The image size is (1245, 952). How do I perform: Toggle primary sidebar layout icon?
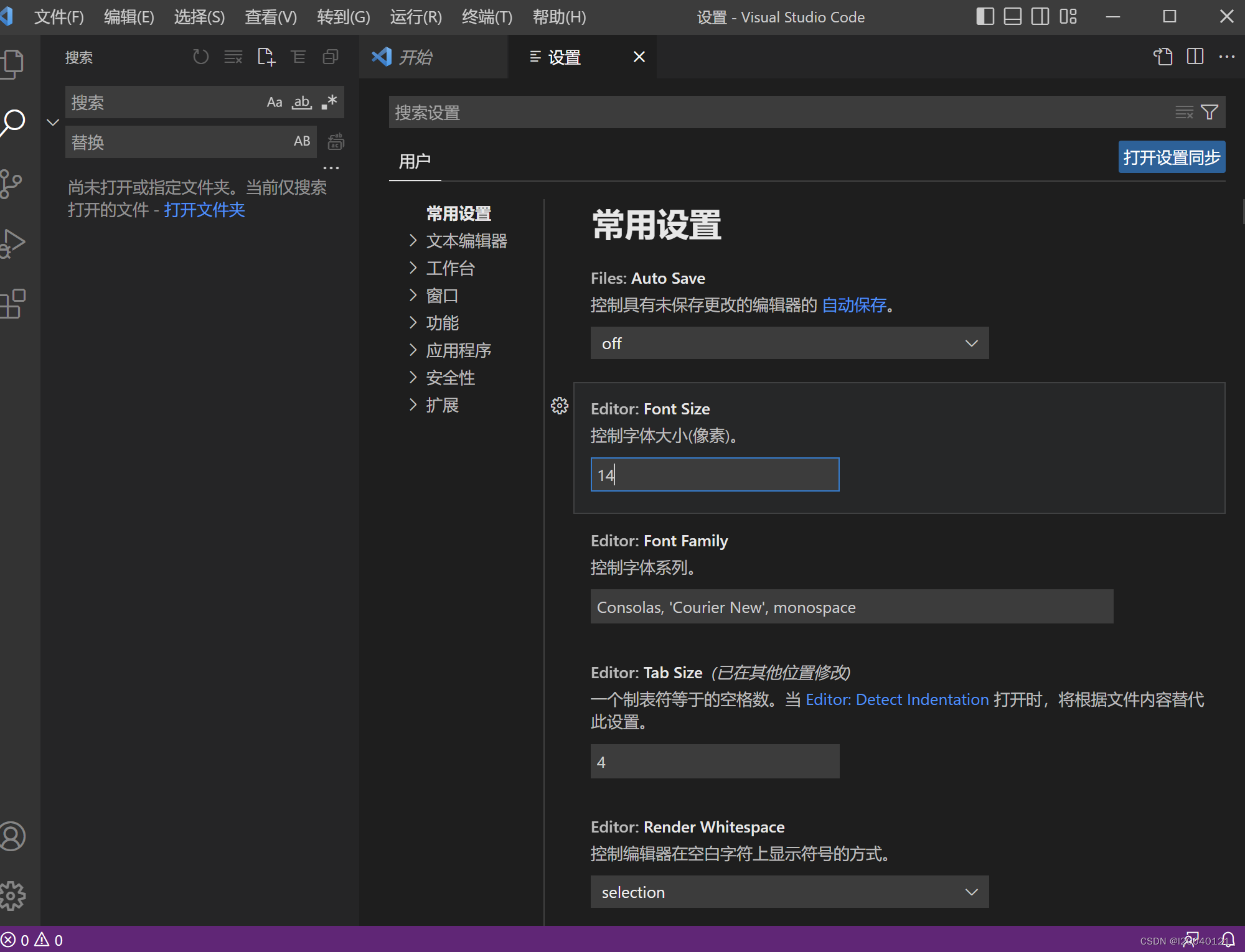[985, 16]
